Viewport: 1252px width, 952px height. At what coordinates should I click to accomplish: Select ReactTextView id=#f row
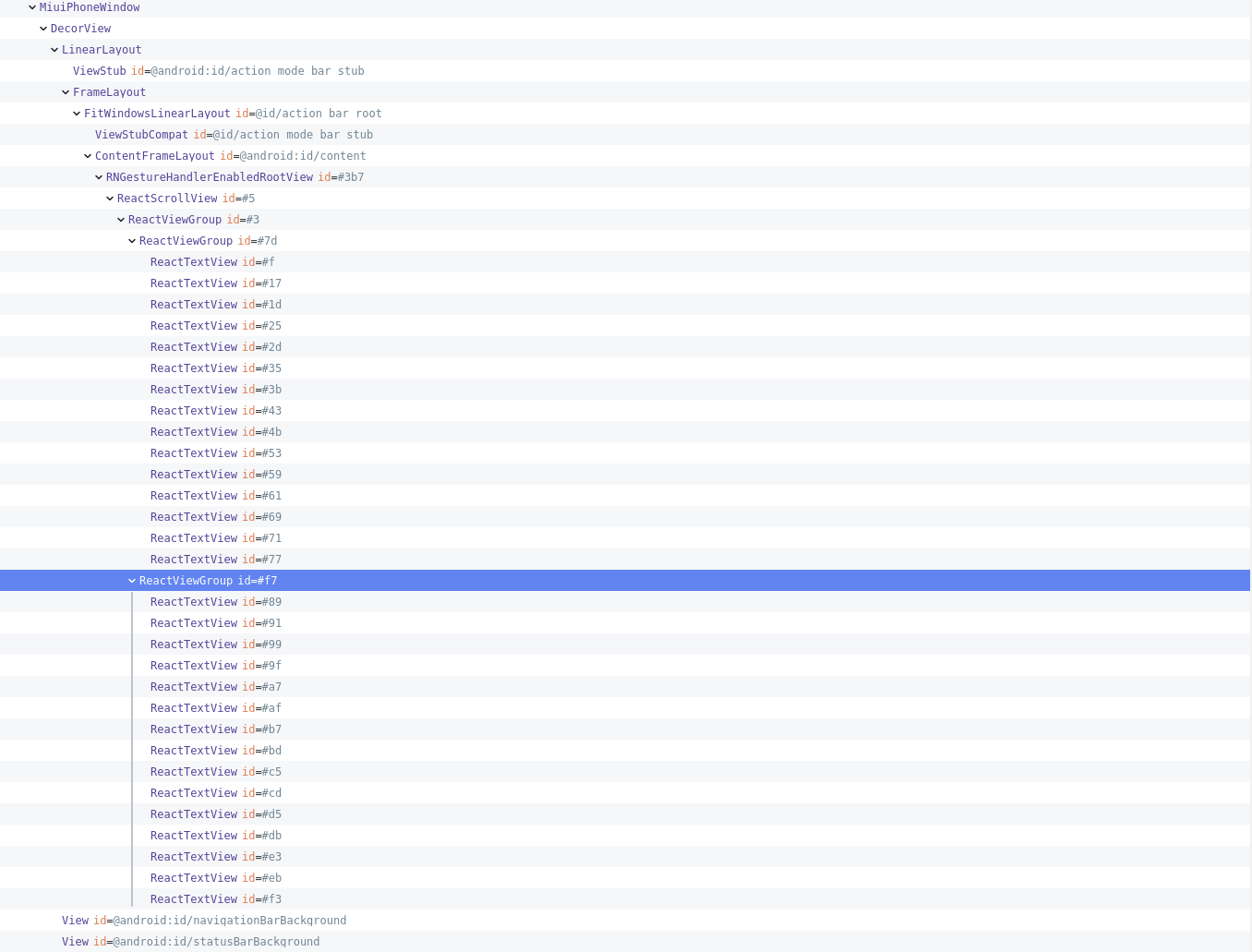point(625,262)
